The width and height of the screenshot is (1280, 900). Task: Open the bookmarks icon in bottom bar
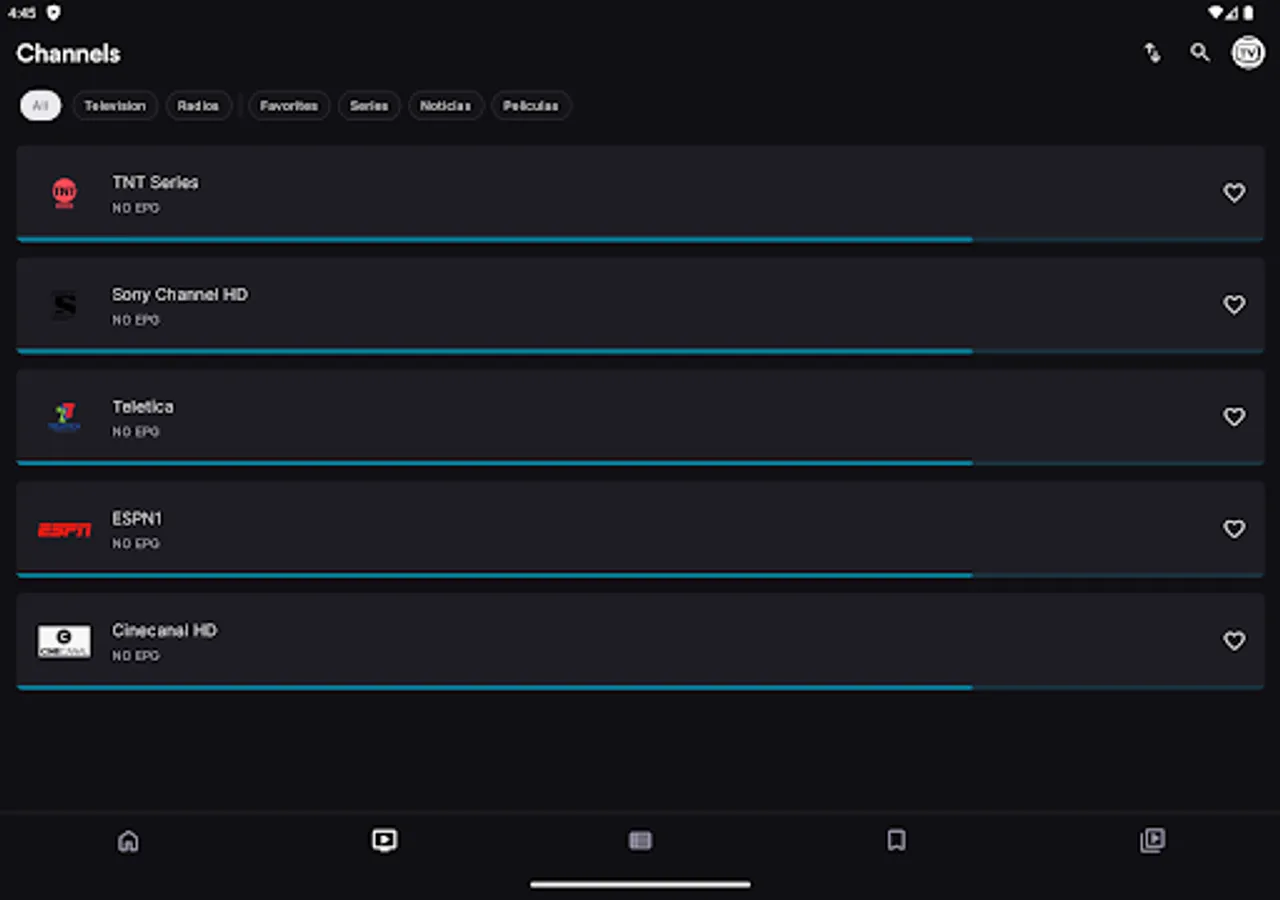(896, 841)
